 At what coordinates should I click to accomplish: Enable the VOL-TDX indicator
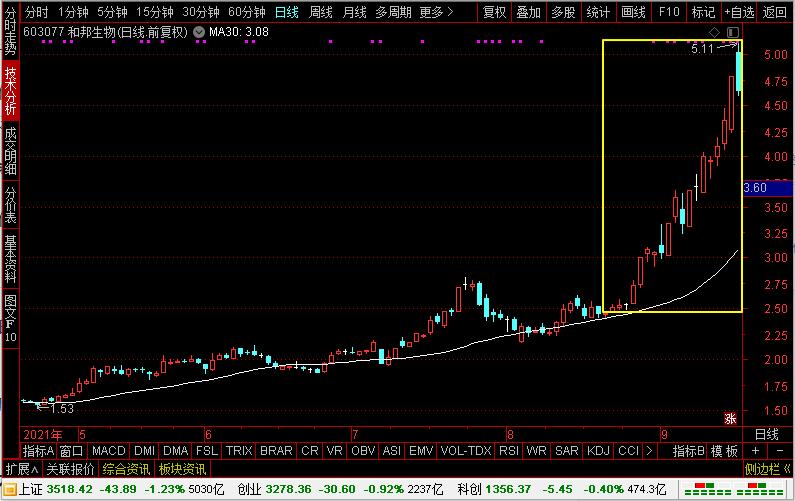pyautogui.click(x=466, y=451)
